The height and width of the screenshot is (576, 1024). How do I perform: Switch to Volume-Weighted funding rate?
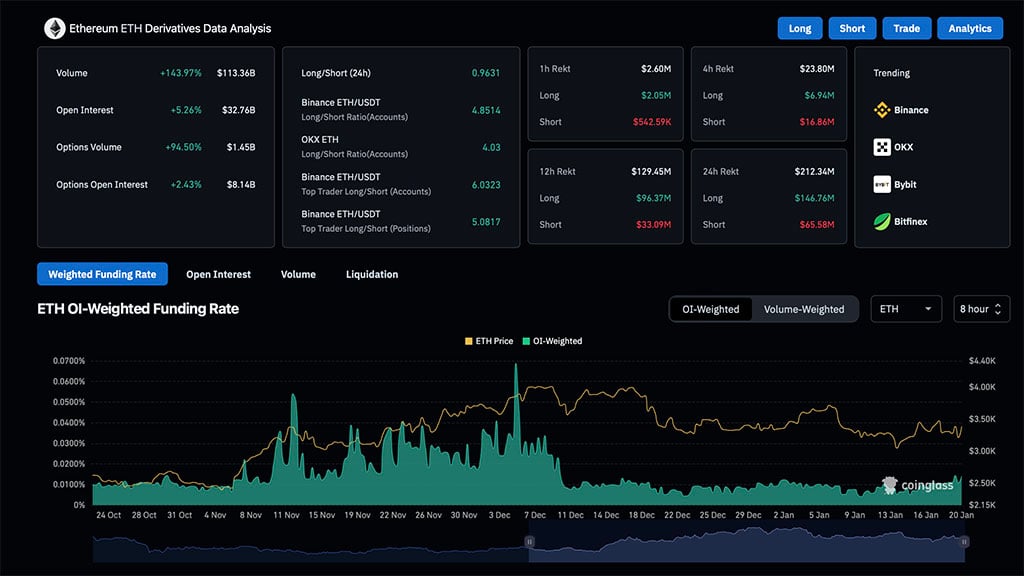(804, 309)
